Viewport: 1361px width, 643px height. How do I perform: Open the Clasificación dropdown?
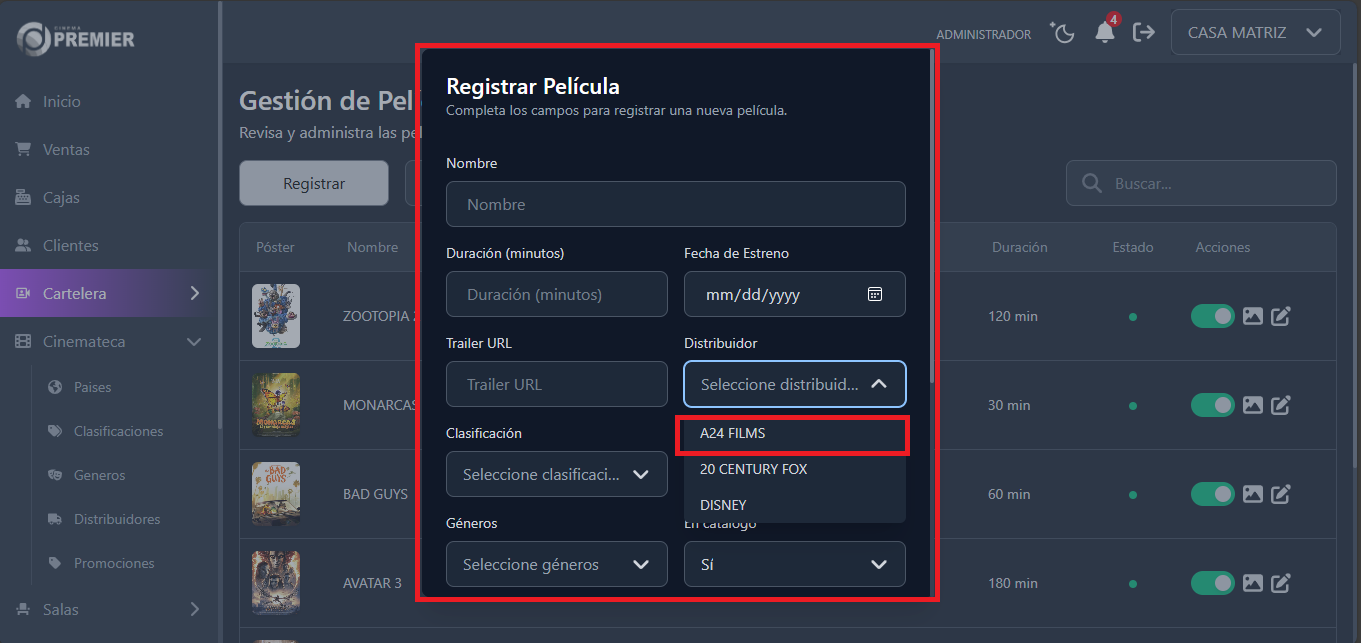click(556, 474)
